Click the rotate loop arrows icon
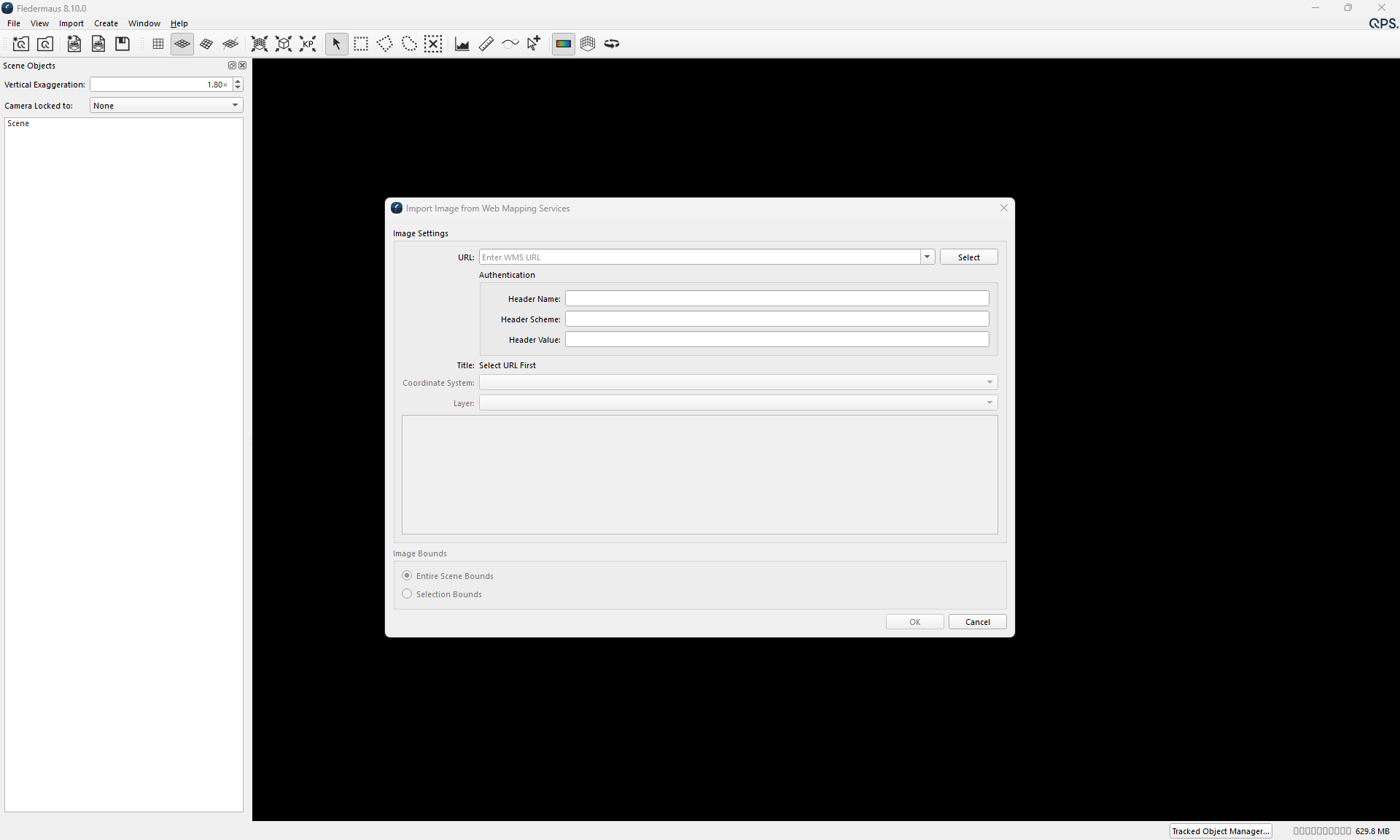The width and height of the screenshot is (1400, 840). (x=612, y=44)
